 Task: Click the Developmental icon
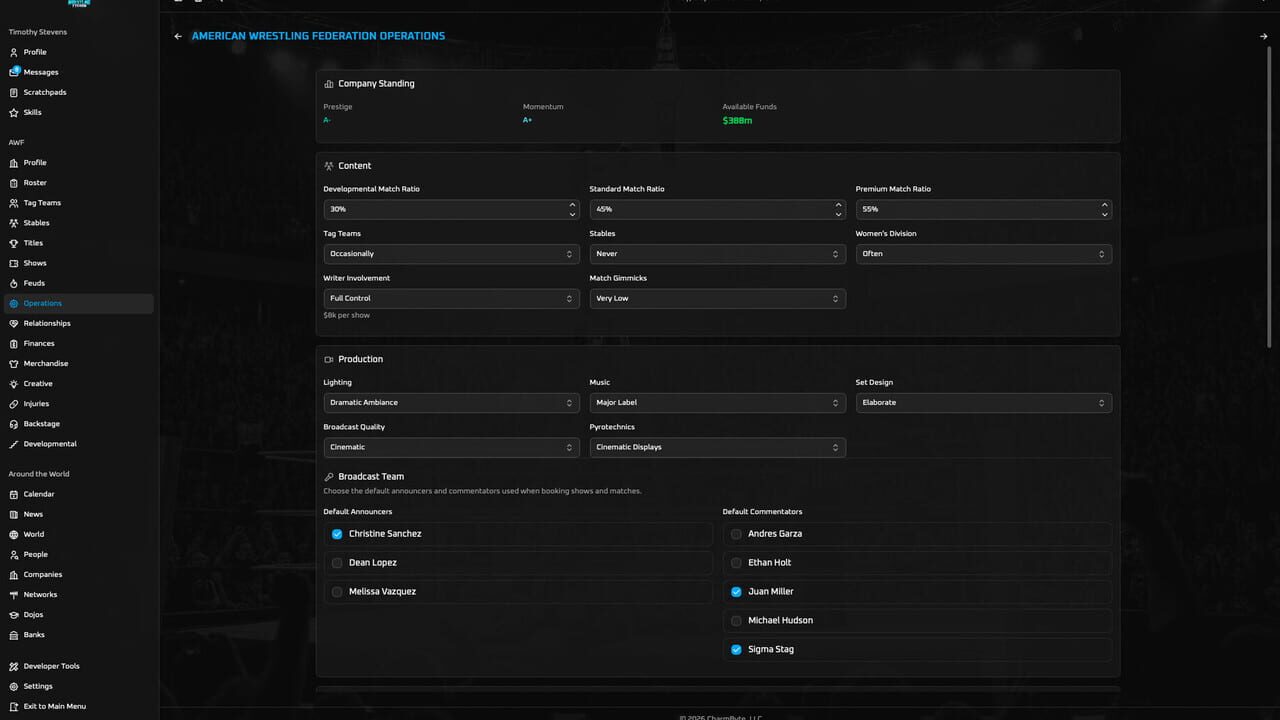(14, 444)
